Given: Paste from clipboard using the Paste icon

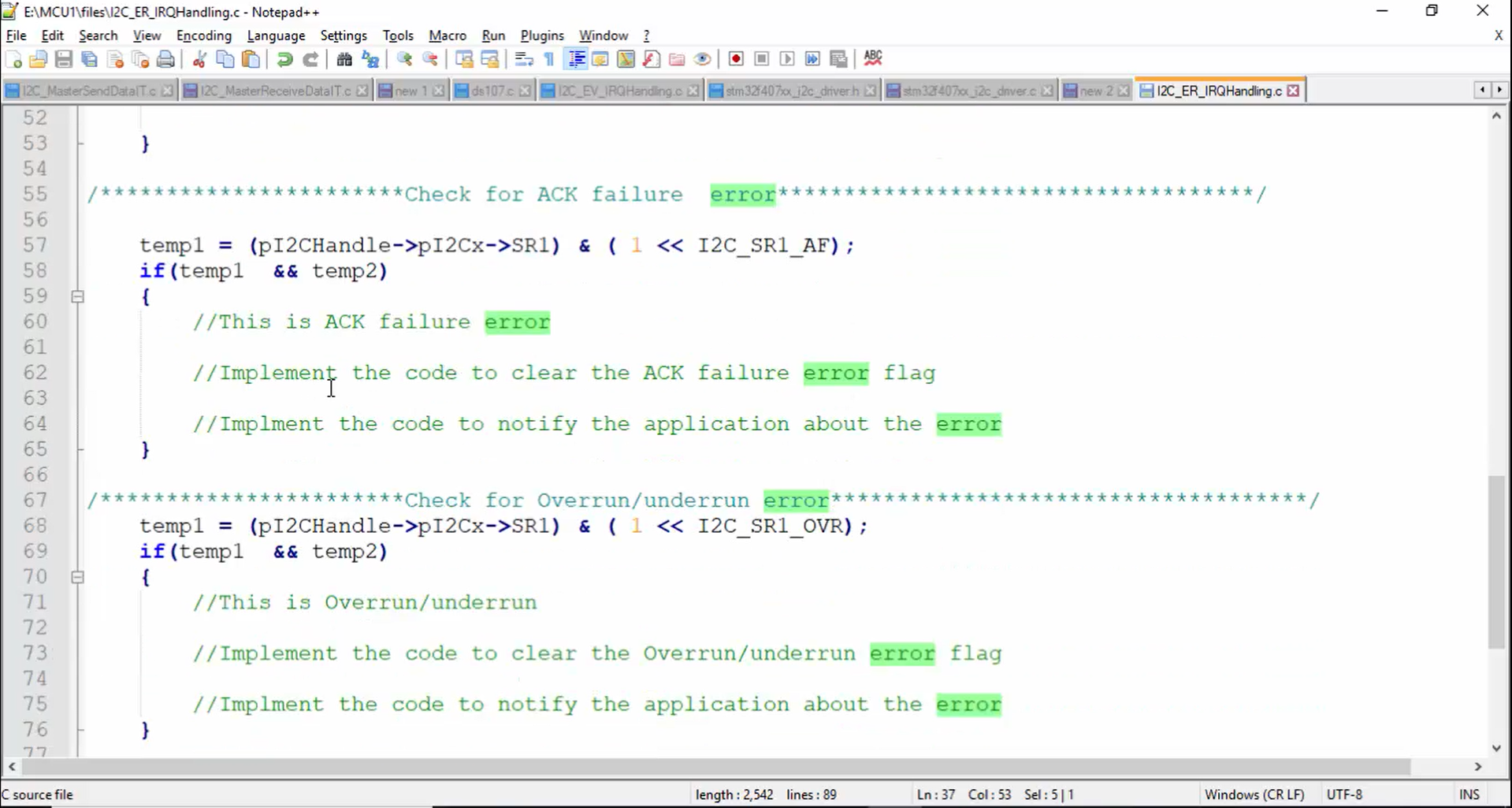Looking at the screenshot, I should [x=251, y=59].
